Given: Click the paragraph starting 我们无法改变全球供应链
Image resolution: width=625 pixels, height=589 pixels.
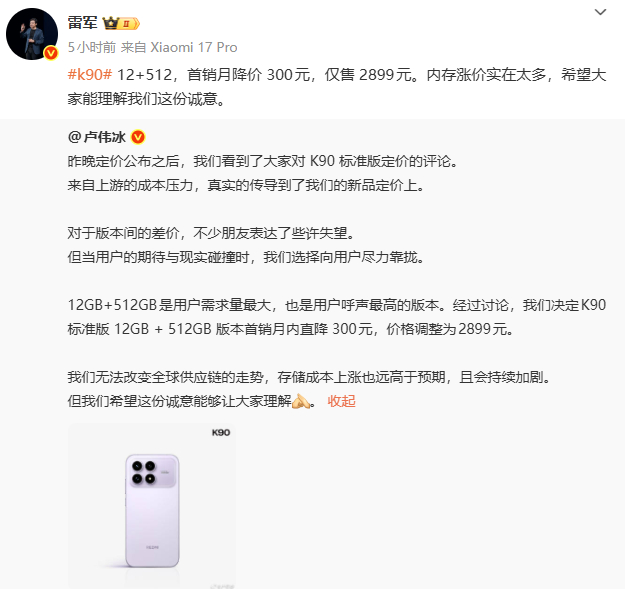Looking at the screenshot, I should point(309,389).
